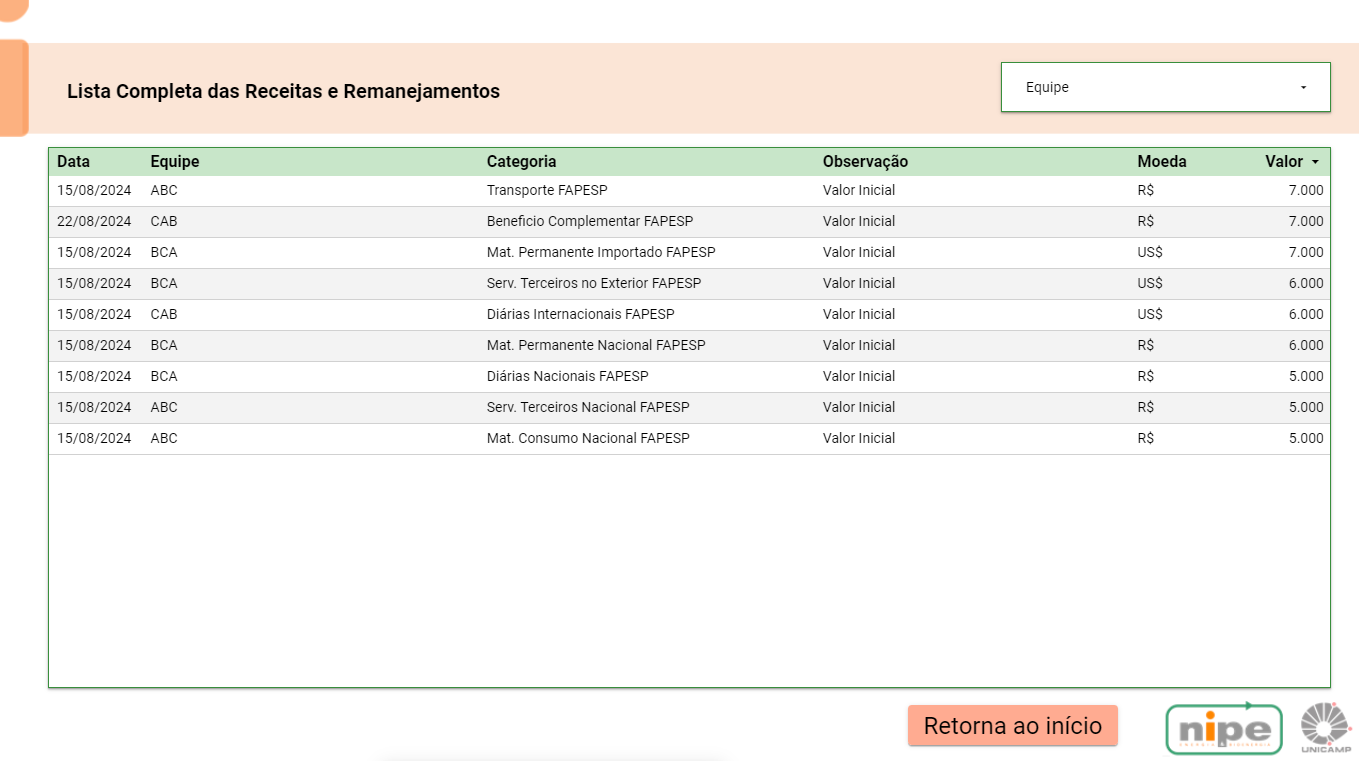
Task: Click Valor Inicial in Transporte FAPESP row
Action: tap(859, 190)
